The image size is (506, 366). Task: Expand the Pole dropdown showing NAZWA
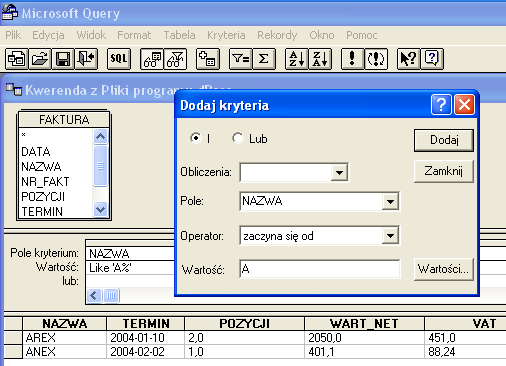point(390,201)
